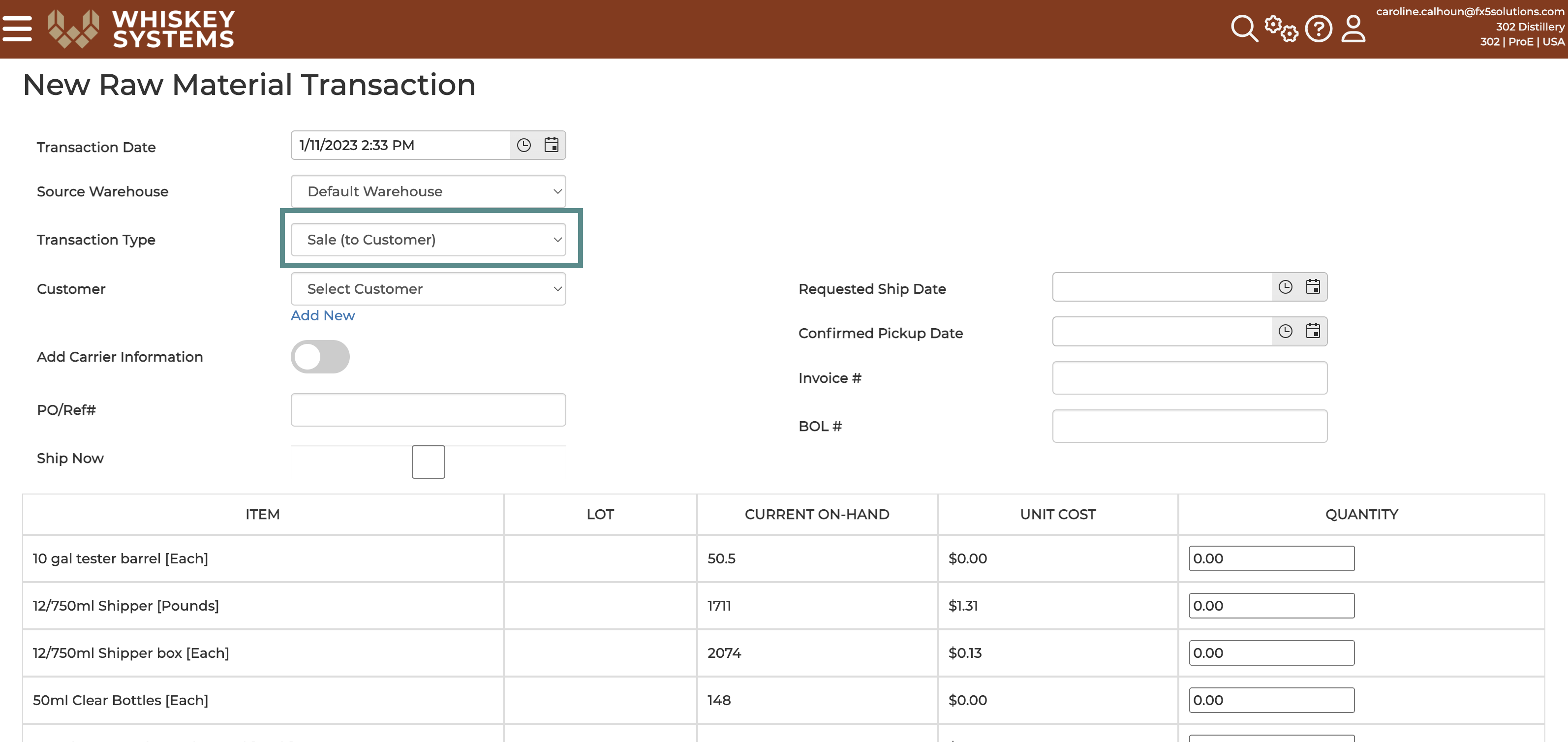Click the Requested Ship Date field

click(x=1162, y=287)
